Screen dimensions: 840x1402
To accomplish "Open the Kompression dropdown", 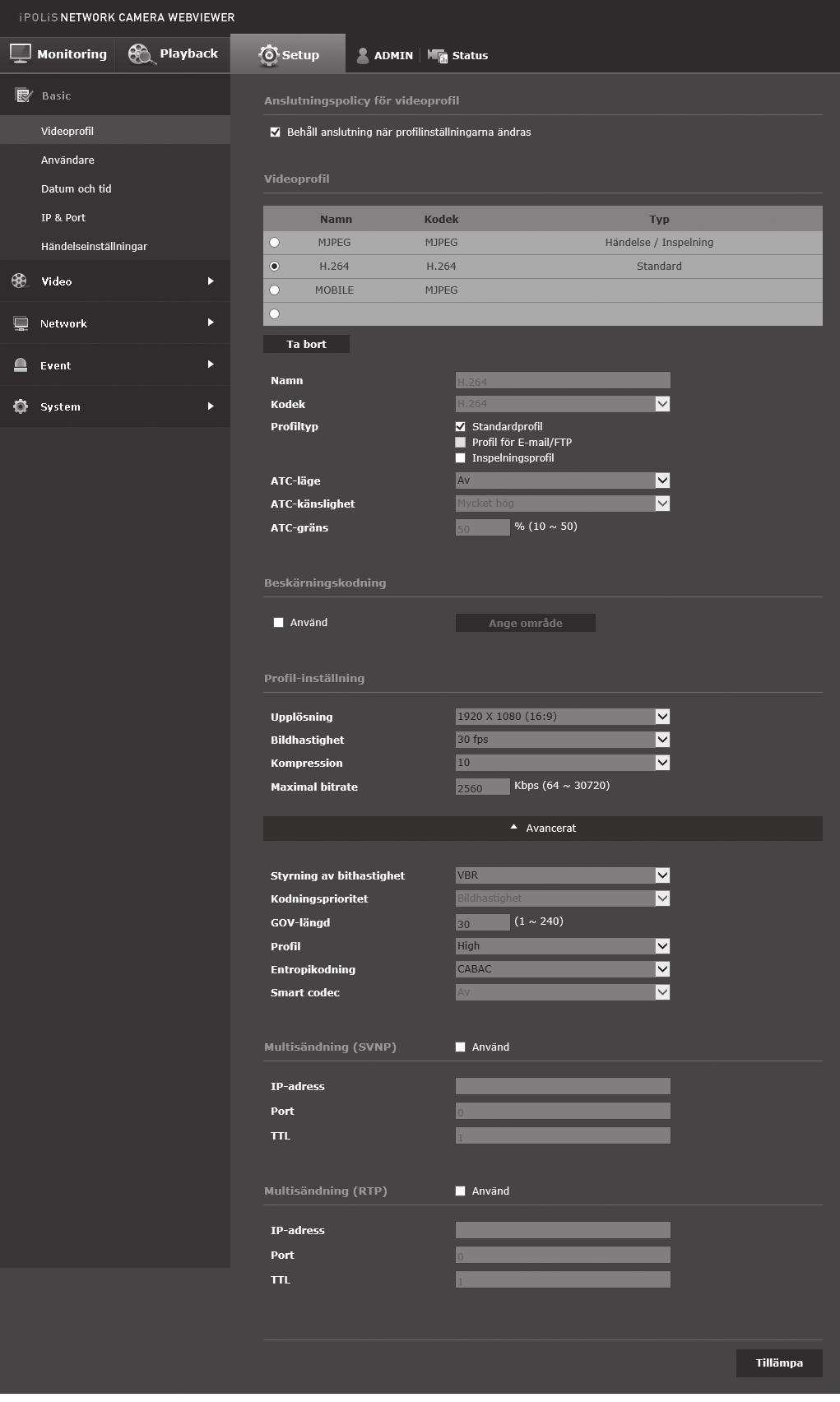I will pos(563,763).
